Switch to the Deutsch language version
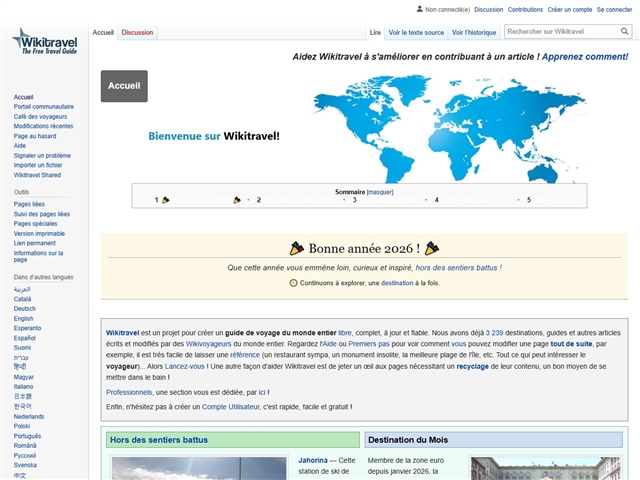 click(24, 309)
